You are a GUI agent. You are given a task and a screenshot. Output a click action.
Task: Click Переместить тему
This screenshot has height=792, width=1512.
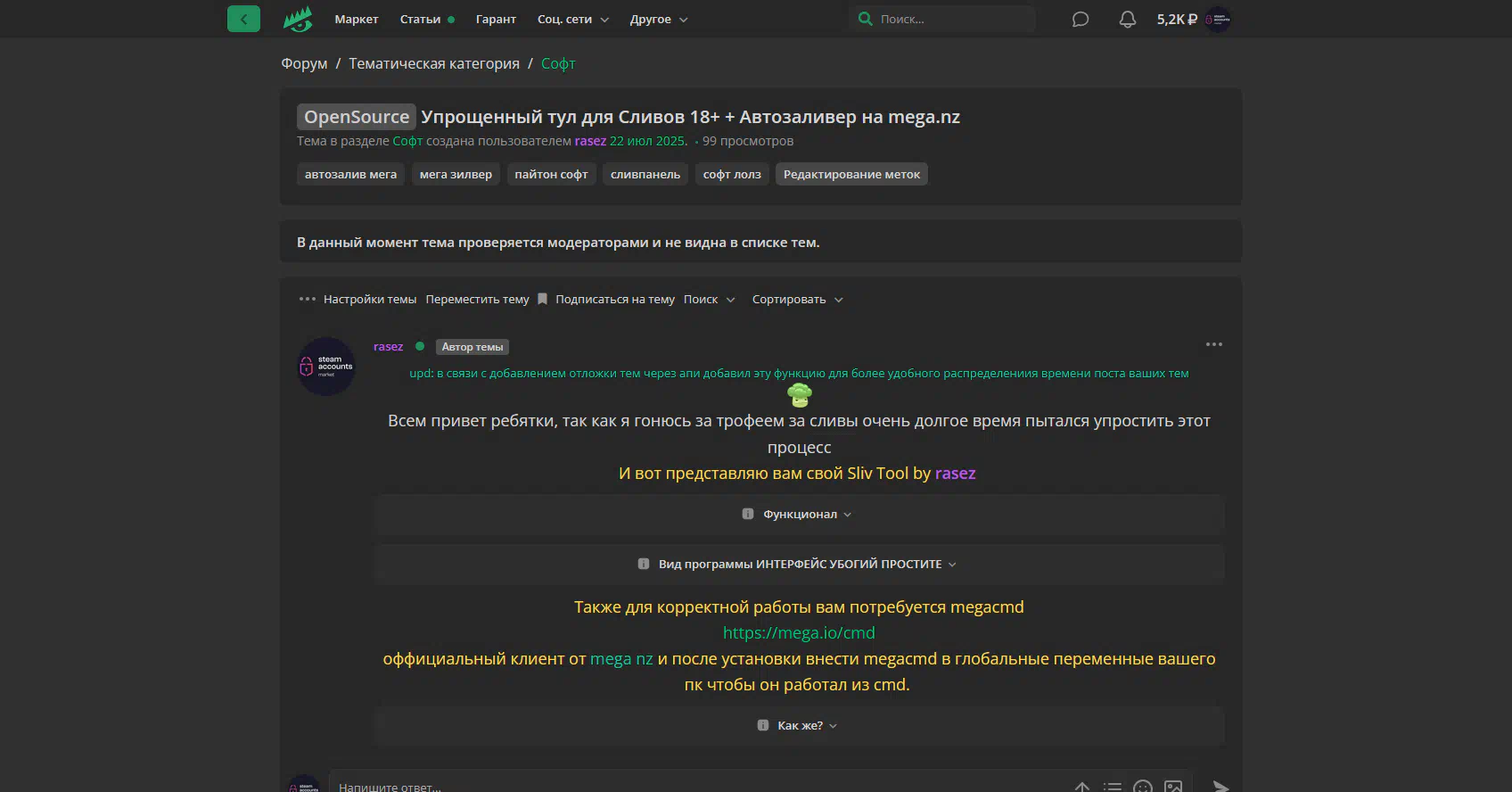[477, 299]
